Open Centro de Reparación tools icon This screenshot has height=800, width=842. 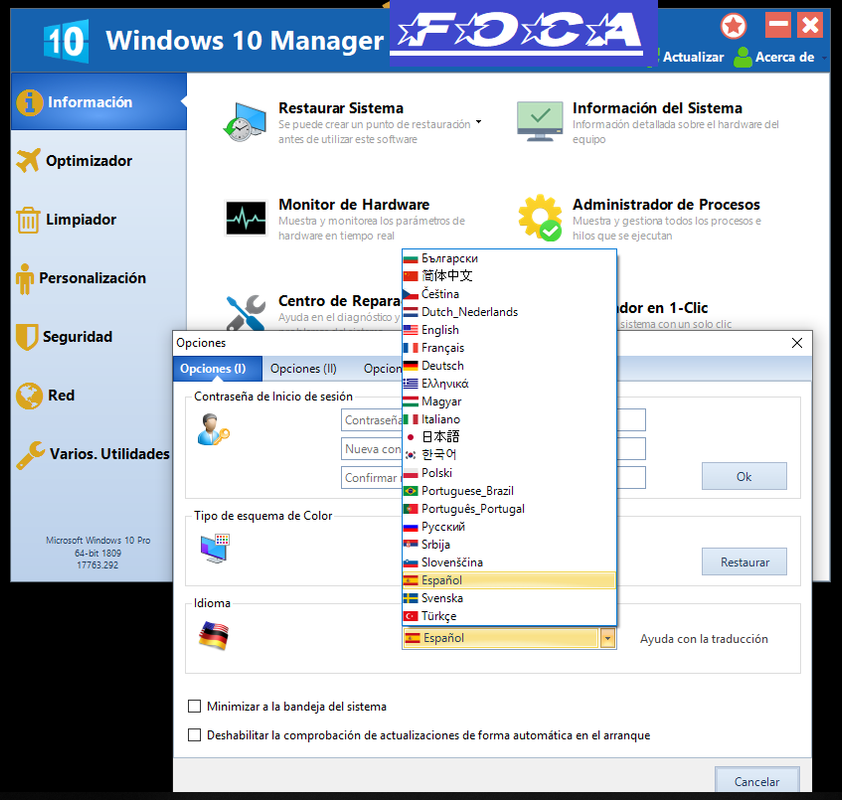click(245, 313)
